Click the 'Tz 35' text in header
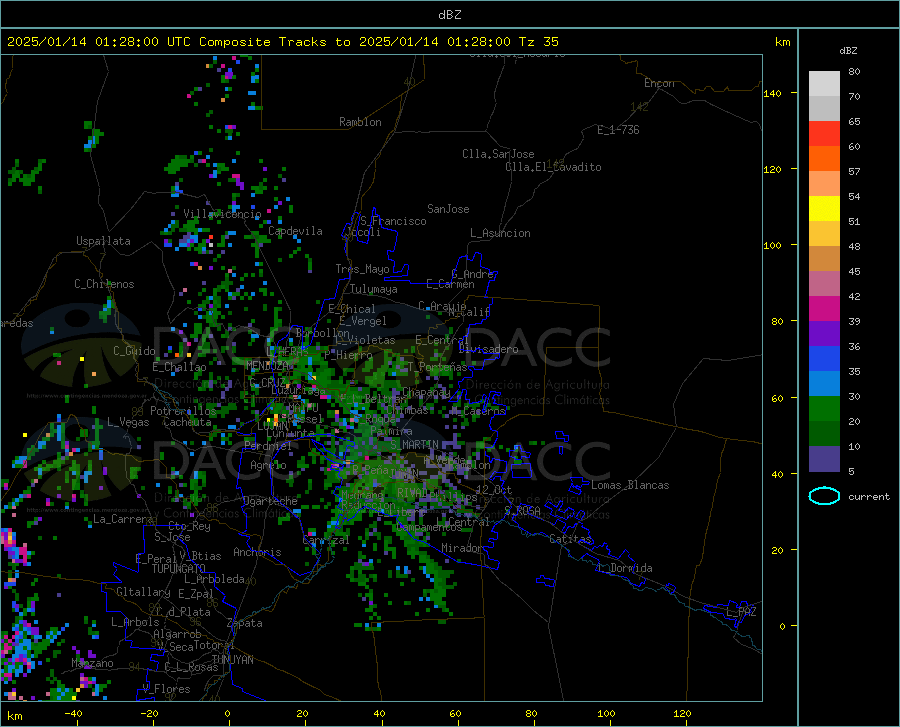900x727 pixels. 538,42
